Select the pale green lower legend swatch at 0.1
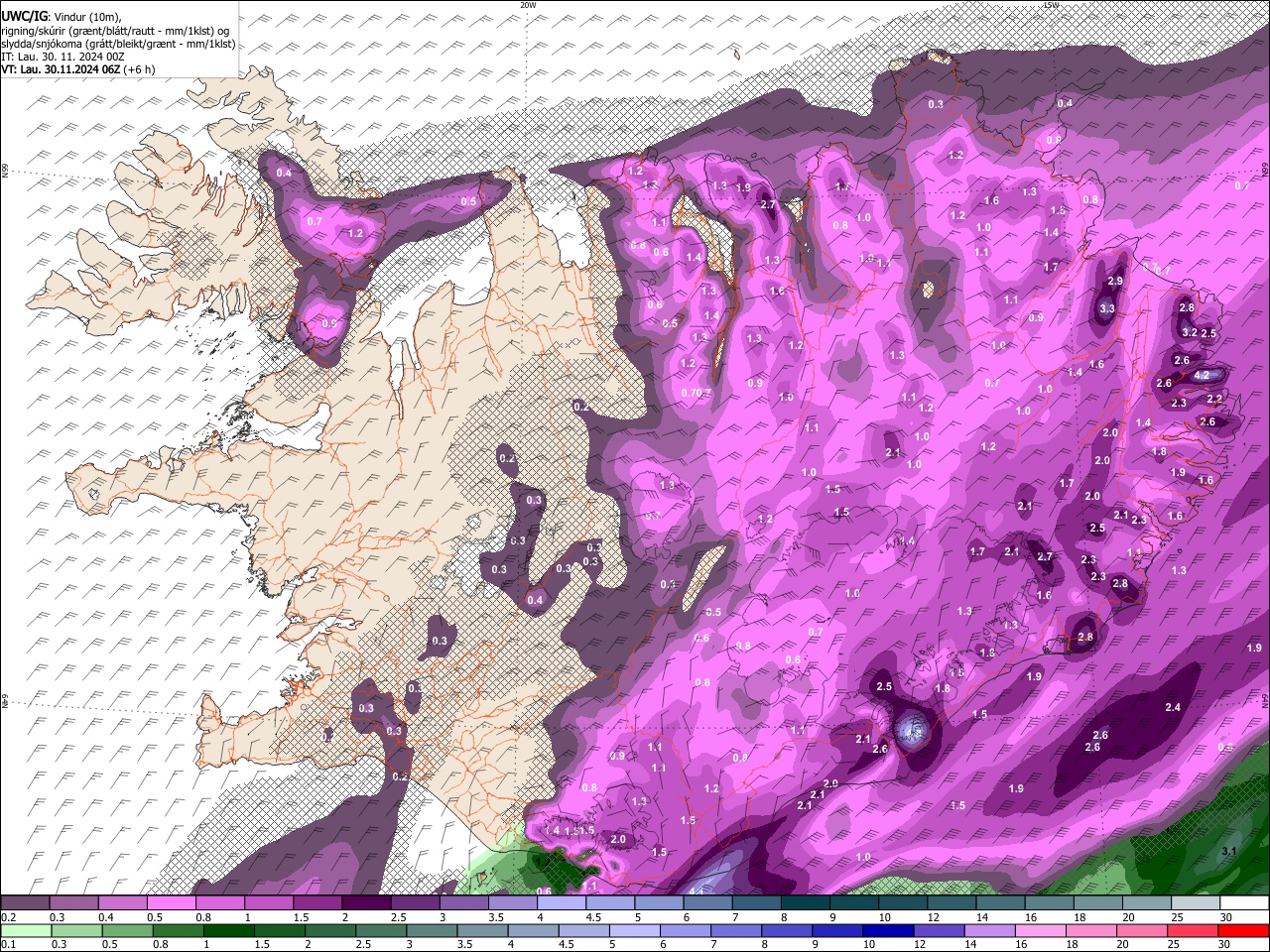 click(x=25, y=931)
